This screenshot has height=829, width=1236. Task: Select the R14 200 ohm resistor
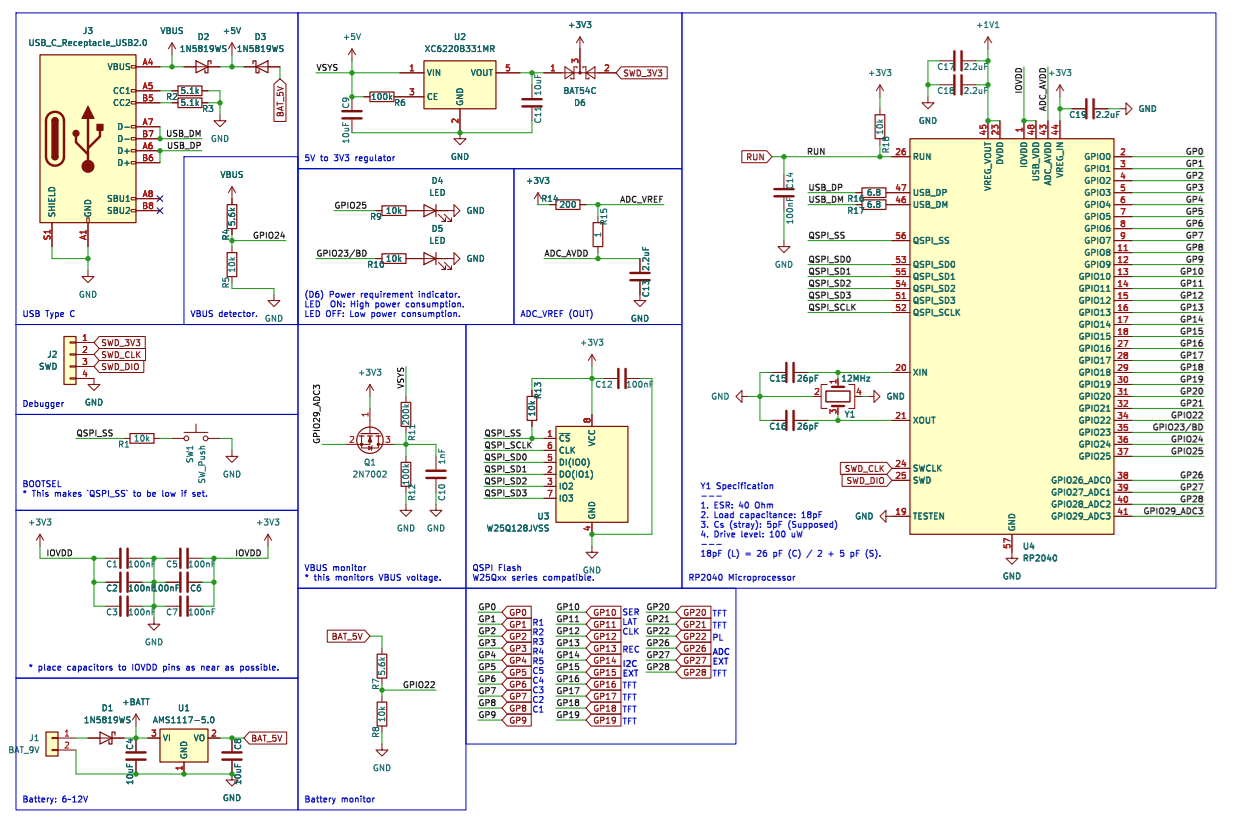coord(568,204)
